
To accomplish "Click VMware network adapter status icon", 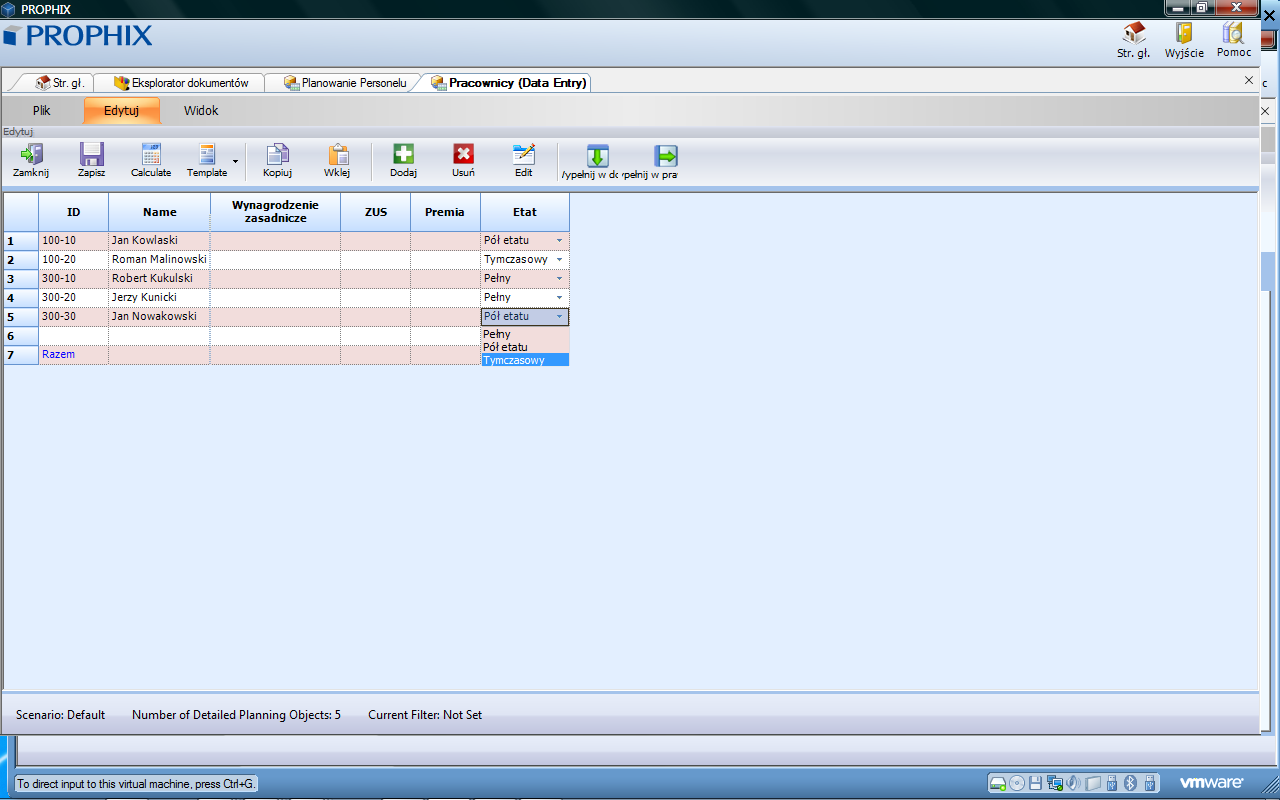I will [1054, 783].
